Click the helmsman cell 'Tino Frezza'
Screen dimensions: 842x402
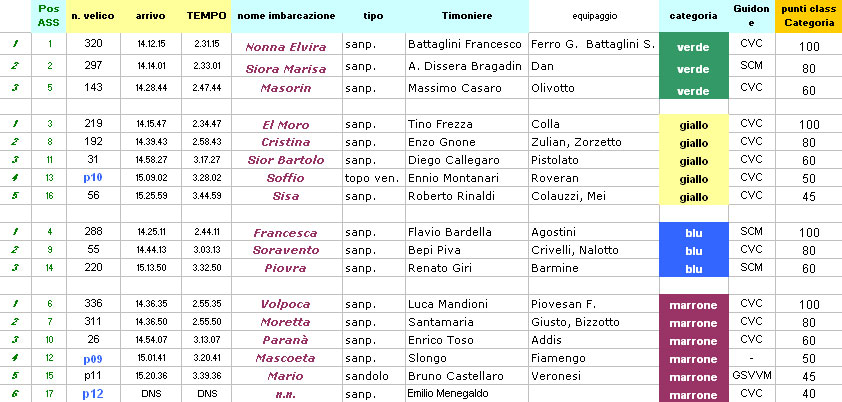tap(440, 125)
